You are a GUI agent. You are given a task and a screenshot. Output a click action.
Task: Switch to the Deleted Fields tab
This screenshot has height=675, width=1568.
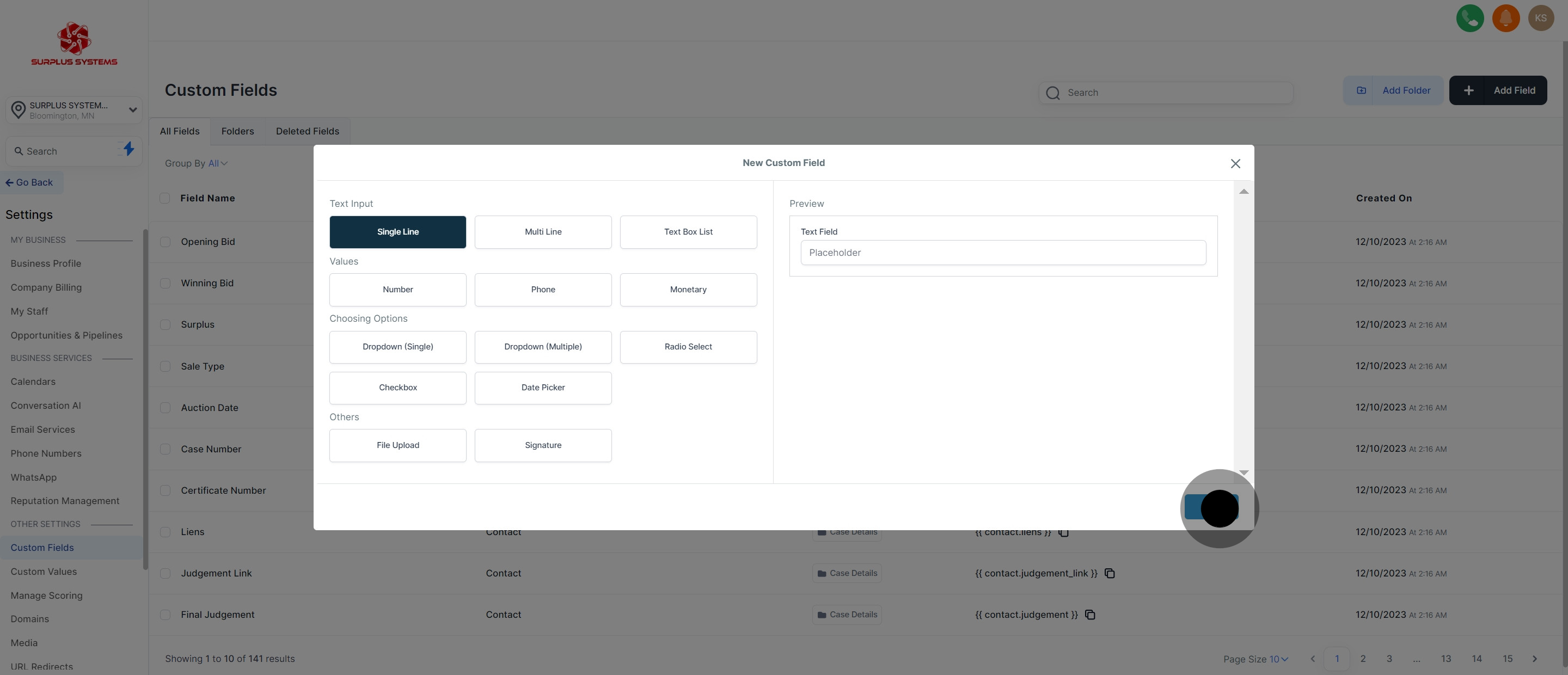click(307, 132)
